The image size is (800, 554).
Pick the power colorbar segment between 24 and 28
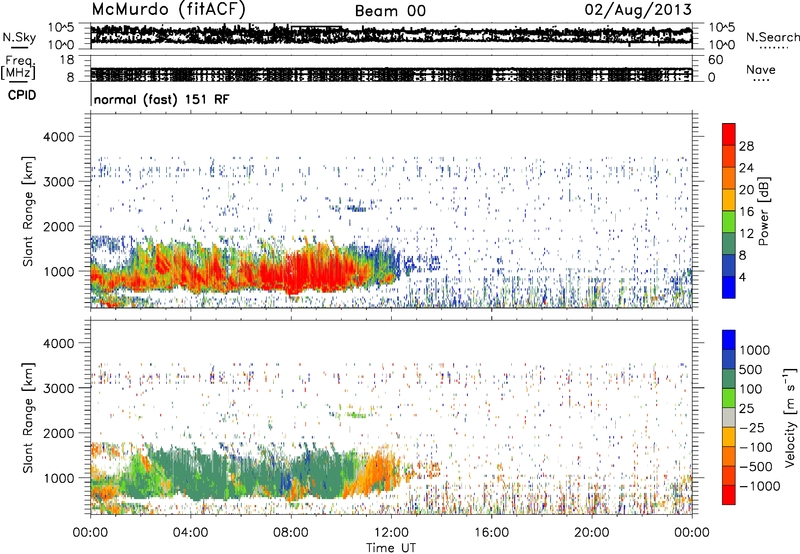tap(729, 156)
